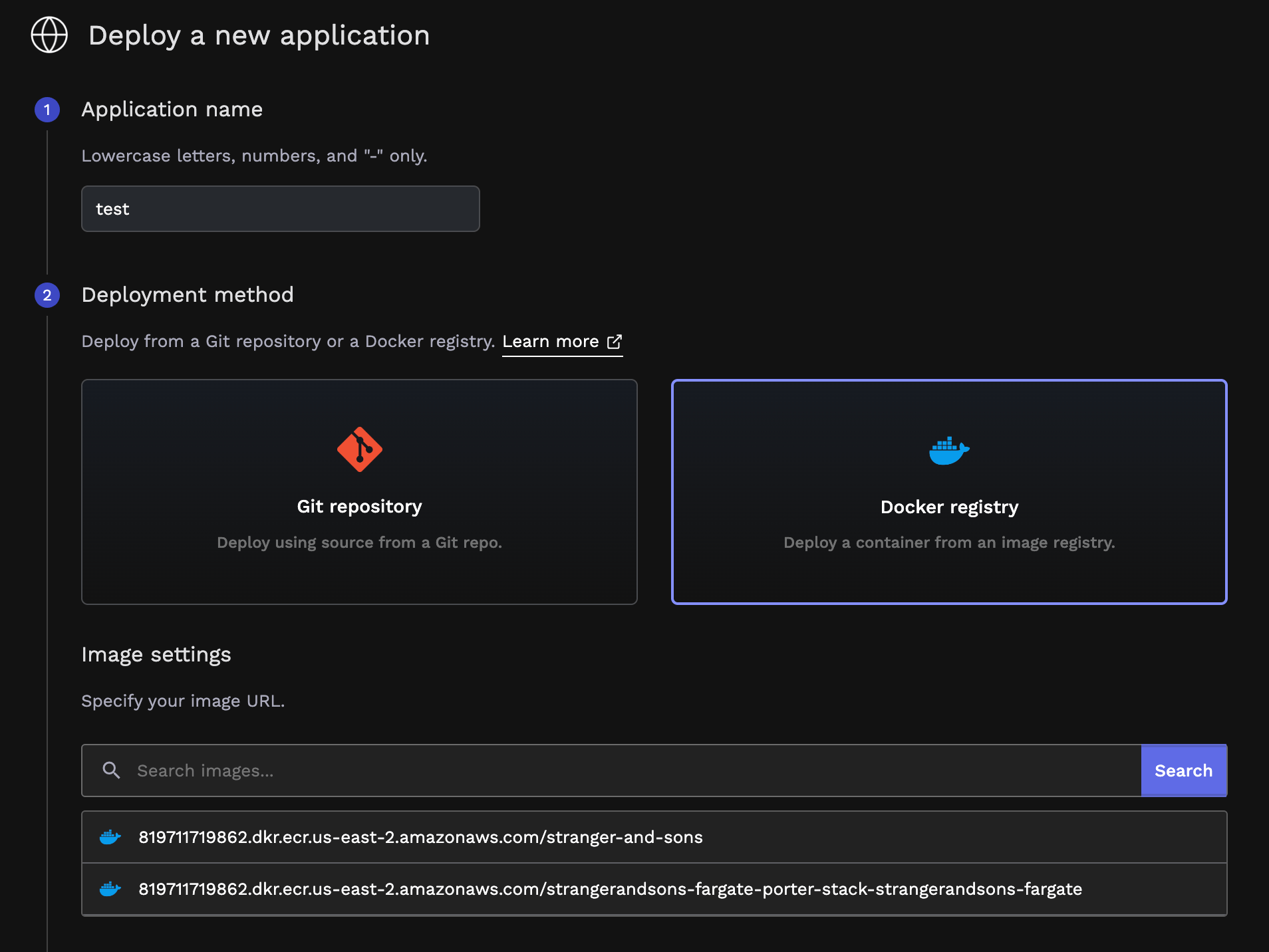This screenshot has width=1269, height=952.
Task: Click the Git repository card title text
Action: 359,507
